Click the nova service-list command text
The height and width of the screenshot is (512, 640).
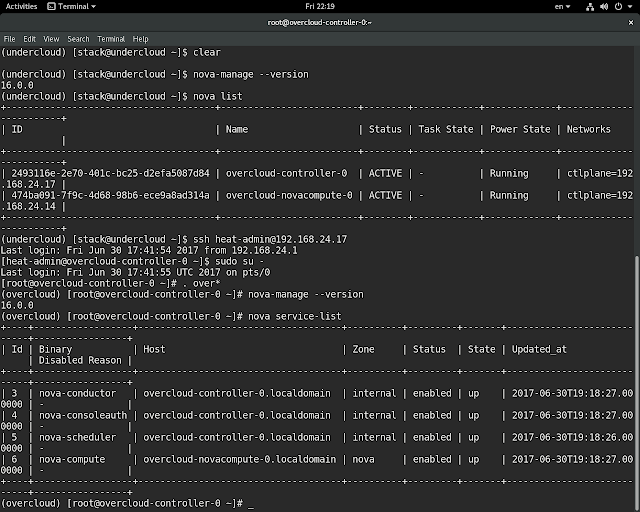tap(295, 316)
